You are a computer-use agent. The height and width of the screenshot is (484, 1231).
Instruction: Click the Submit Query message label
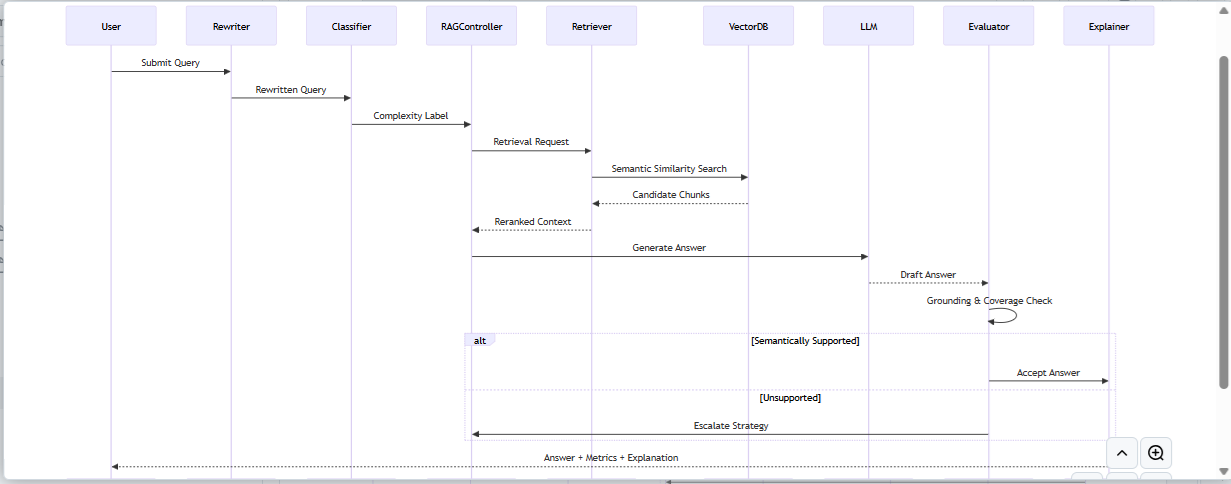[x=170, y=63]
